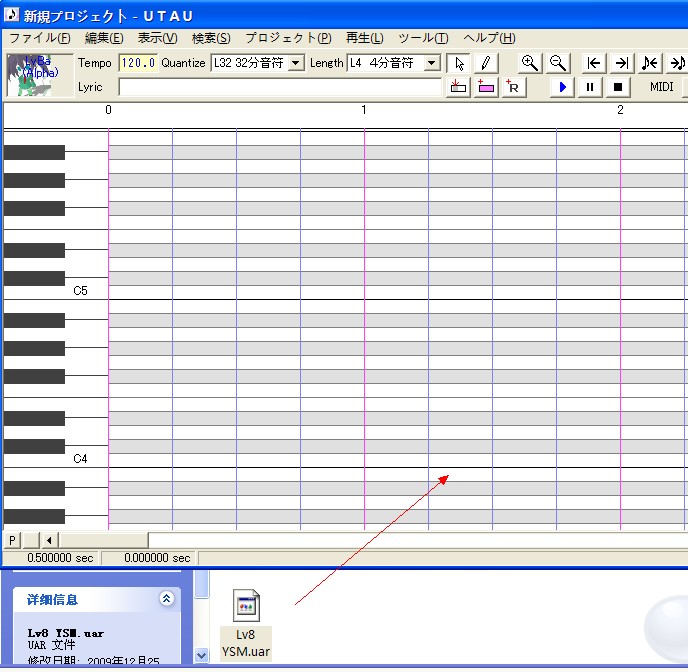Zoom out with magnifier minus icon
The height and width of the screenshot is (672, 688).
(558, 63)
